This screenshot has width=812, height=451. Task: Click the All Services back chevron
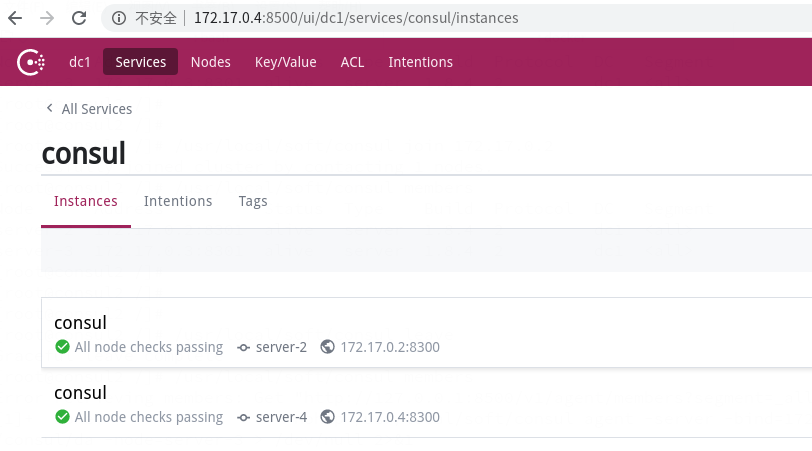(49, 108)
